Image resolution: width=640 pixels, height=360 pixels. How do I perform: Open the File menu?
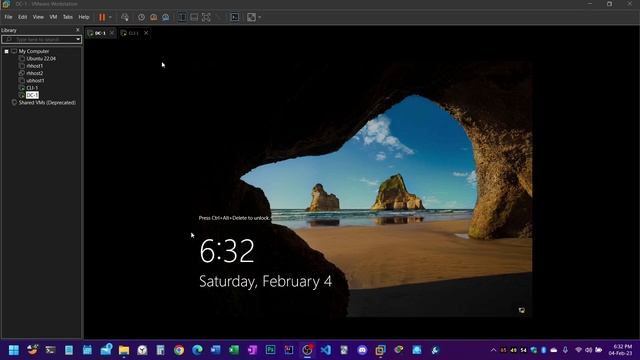8,17
